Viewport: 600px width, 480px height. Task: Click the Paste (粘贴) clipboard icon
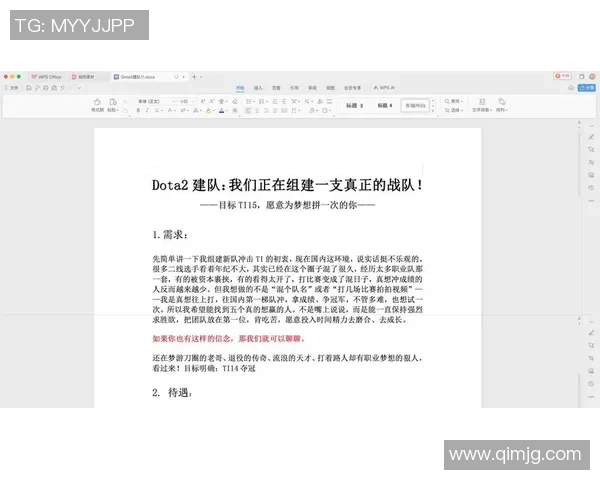point(113,101)
